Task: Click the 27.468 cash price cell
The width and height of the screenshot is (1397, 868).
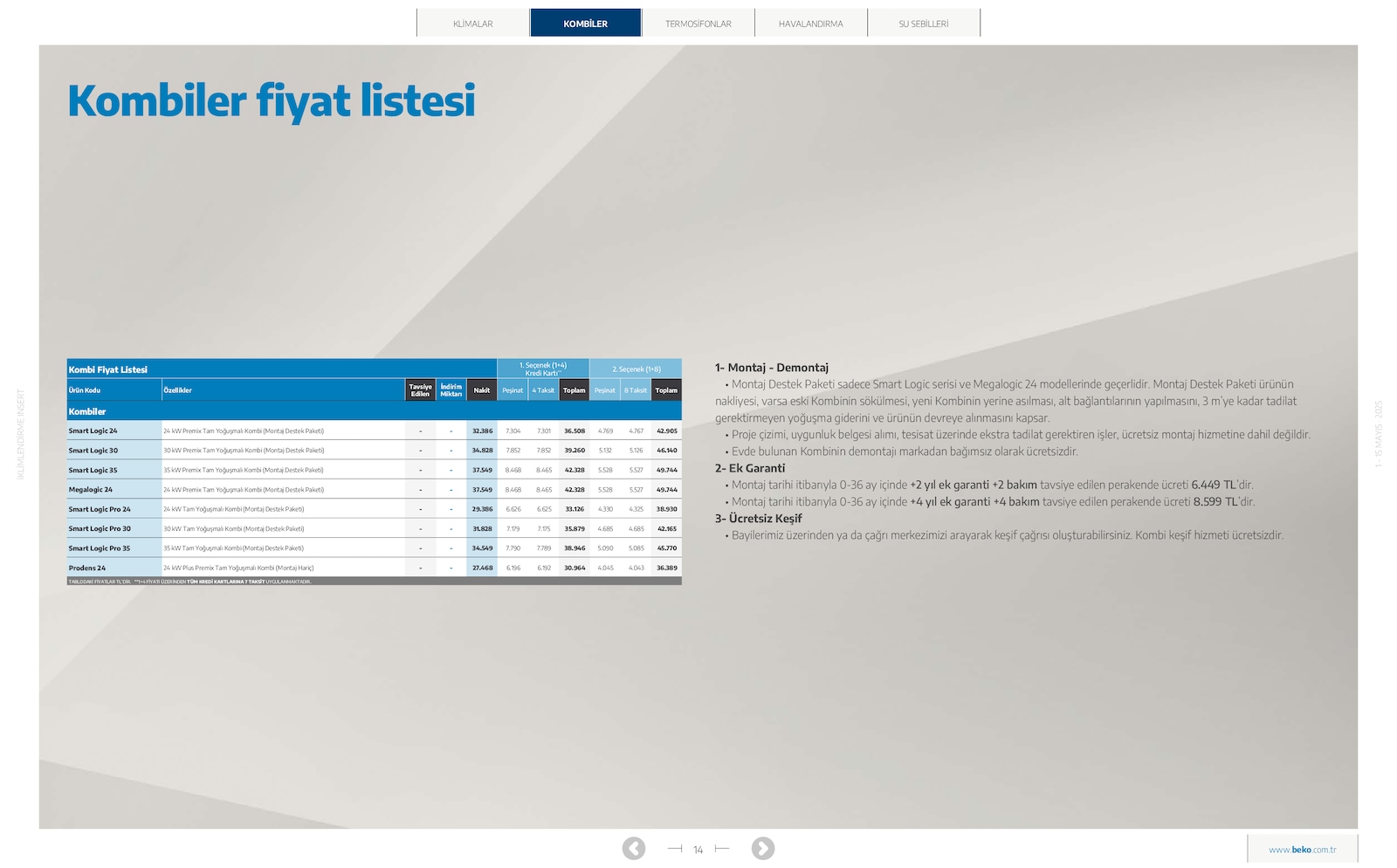Action: [482, 568]
